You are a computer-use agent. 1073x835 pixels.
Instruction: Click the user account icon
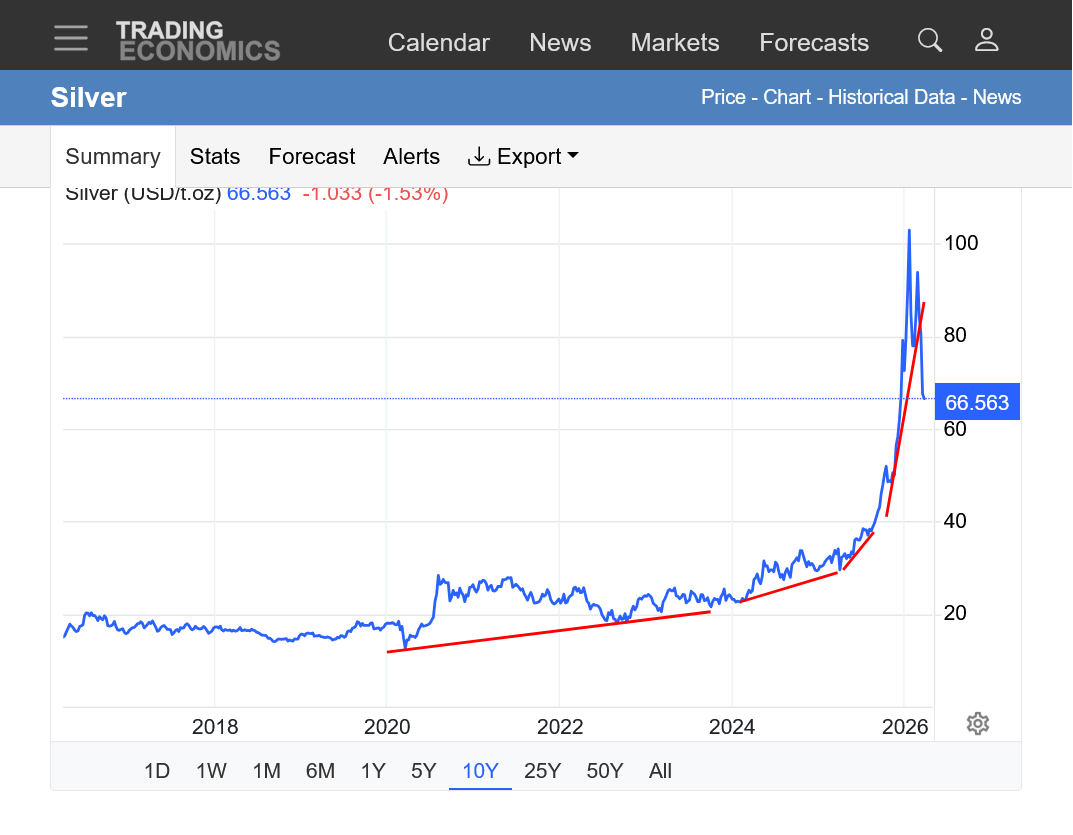point(986,40)
